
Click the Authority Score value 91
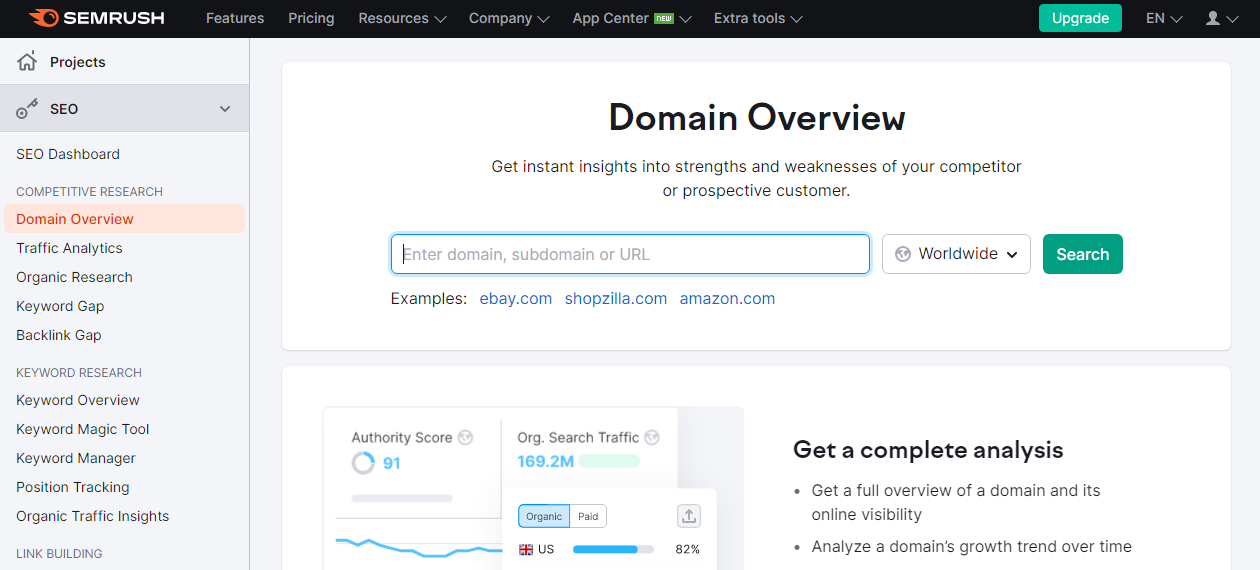(x=392, y=463)
